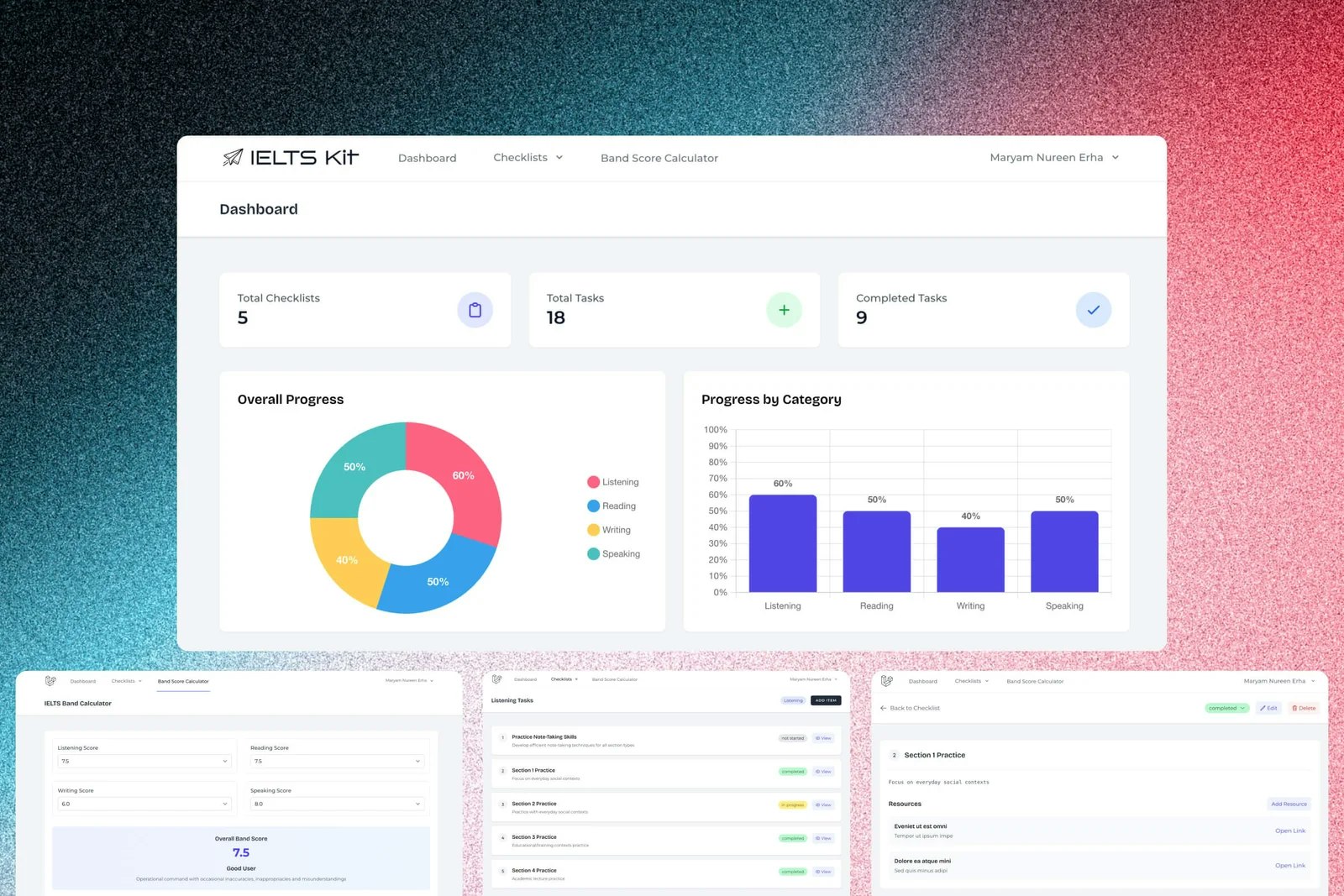This screenshot has height=896, width=1344.
Task: Open Link for Eveniet ut est omni resource
Action: [1290, 831]
